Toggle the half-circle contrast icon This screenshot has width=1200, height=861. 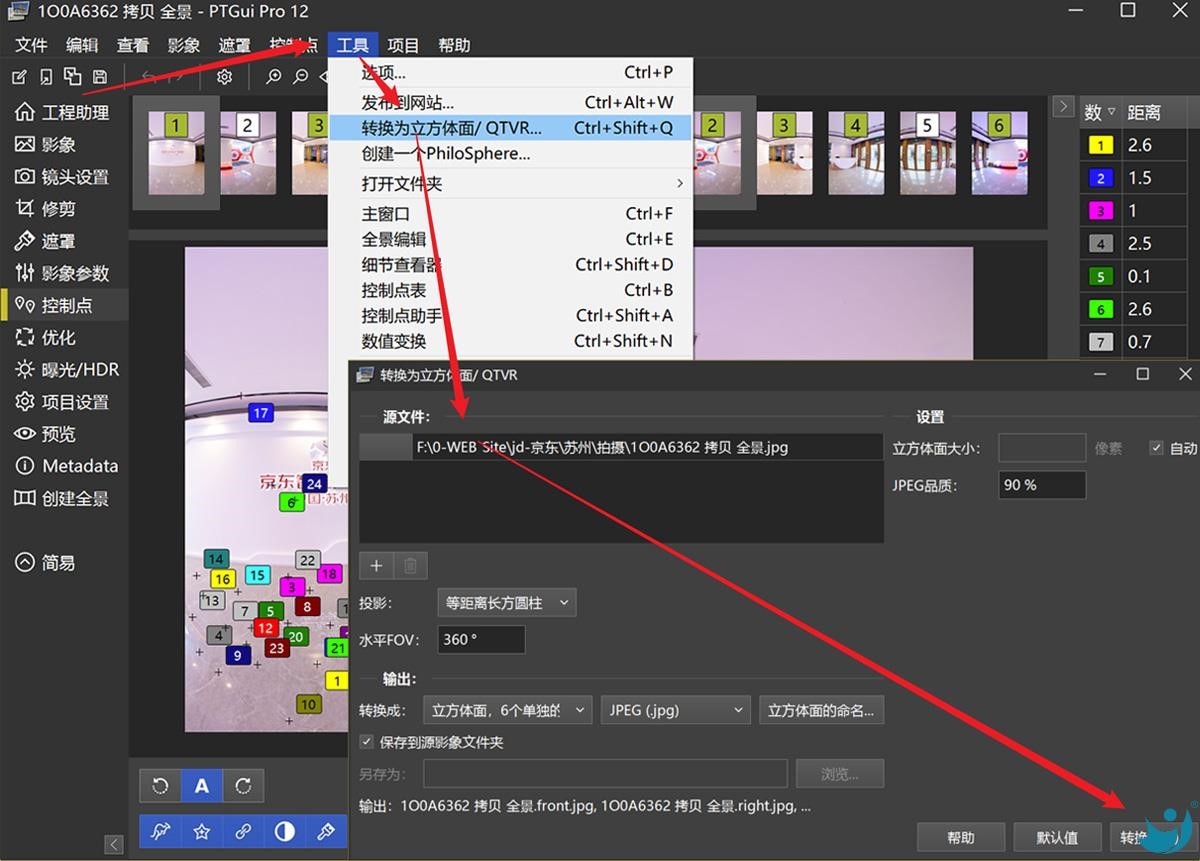pos(284,831)
